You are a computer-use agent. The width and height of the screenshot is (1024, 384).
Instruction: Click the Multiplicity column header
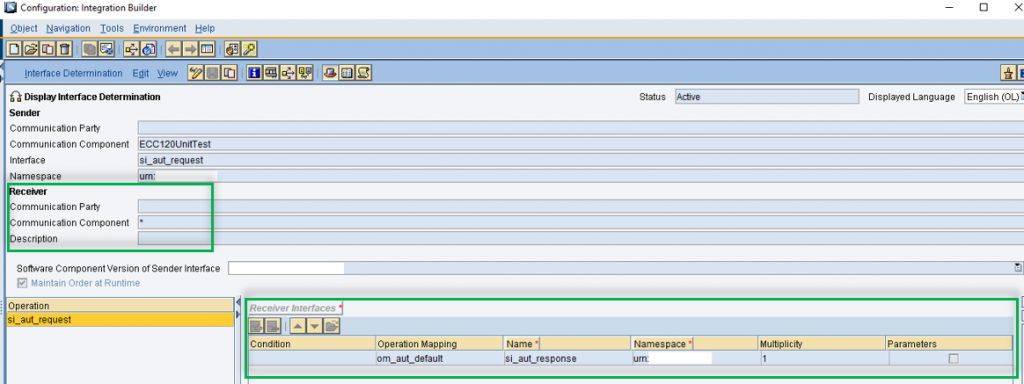(x=822, y=344)
